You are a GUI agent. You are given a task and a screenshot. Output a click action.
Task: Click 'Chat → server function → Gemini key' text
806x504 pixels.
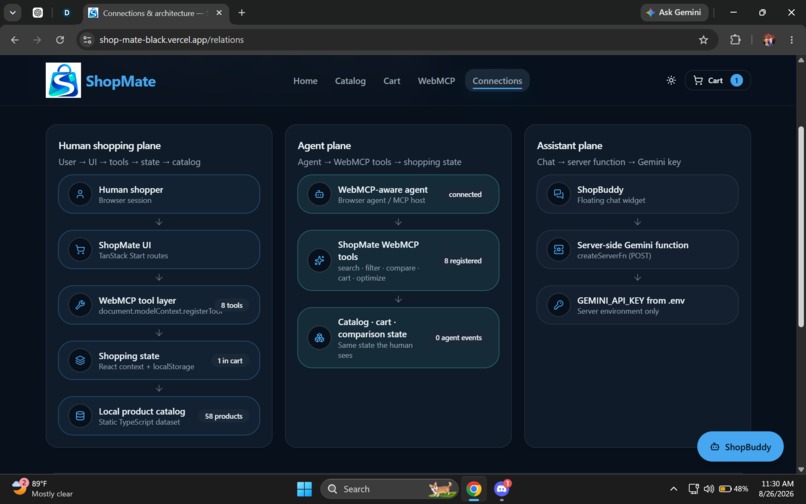609,162
